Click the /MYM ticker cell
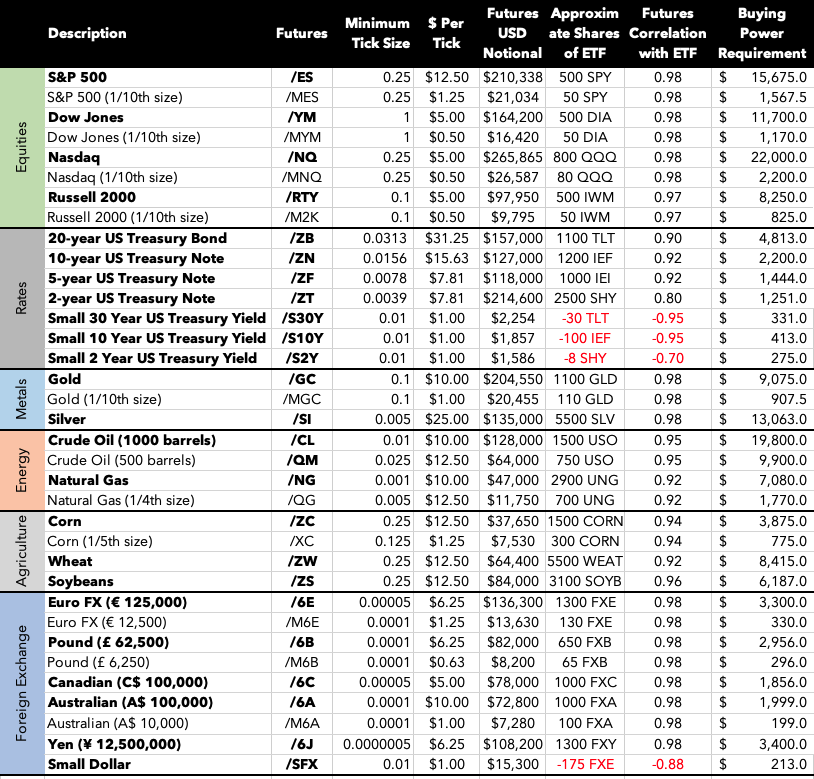The height and width of the screenshot is (779, 814). pyautogui.click(x=302, y=138)
